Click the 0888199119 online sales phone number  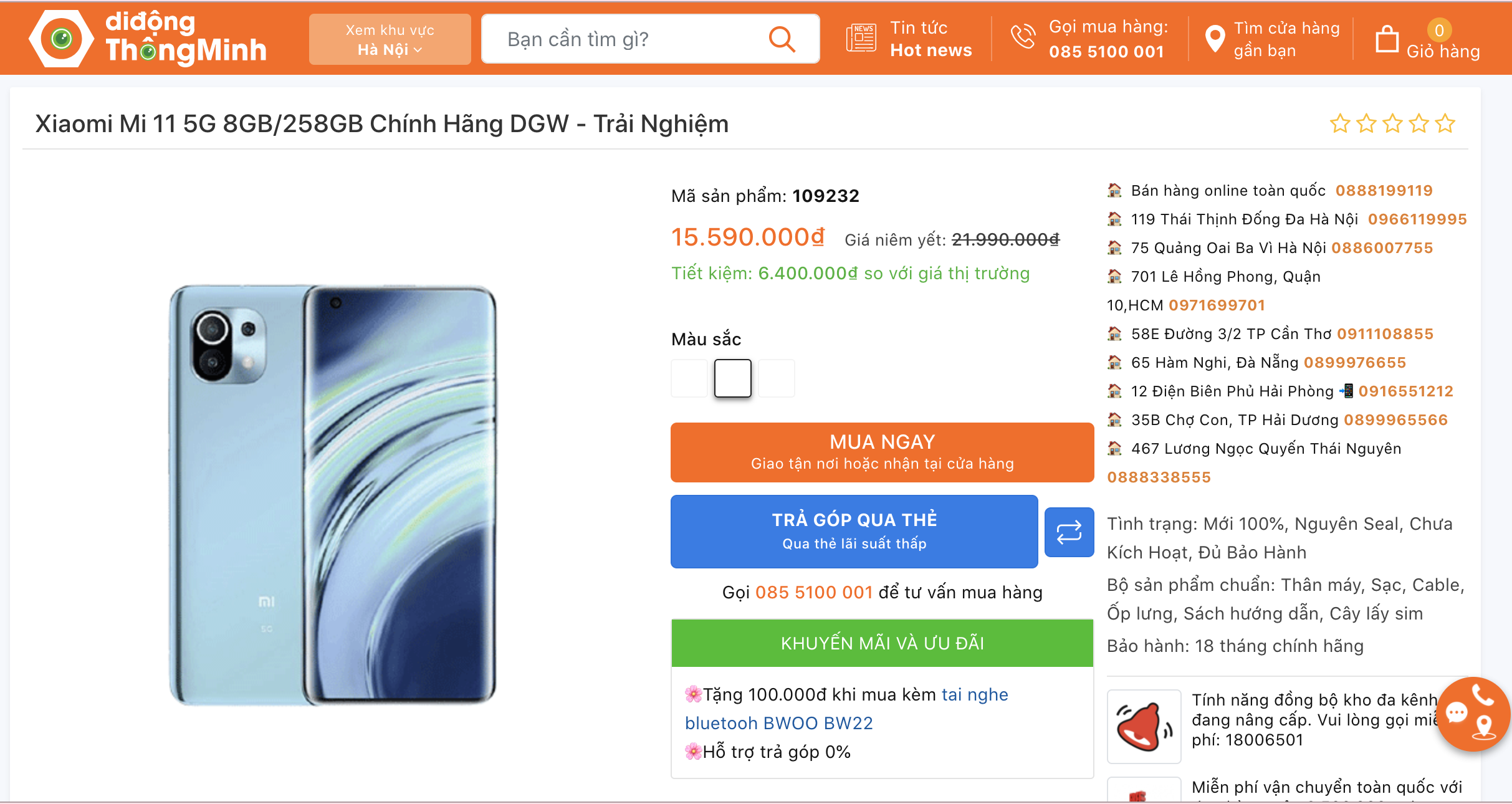click(x=1384, y=191)
